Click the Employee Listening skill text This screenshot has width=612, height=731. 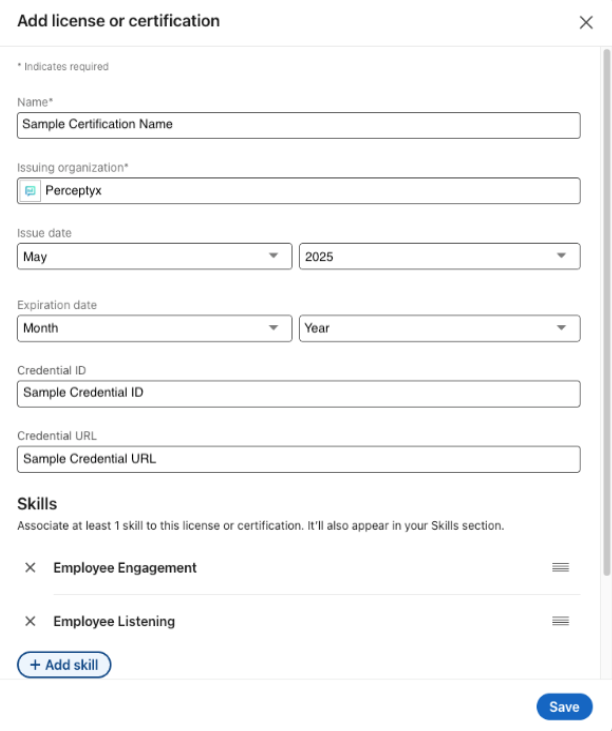click(114, 621)
